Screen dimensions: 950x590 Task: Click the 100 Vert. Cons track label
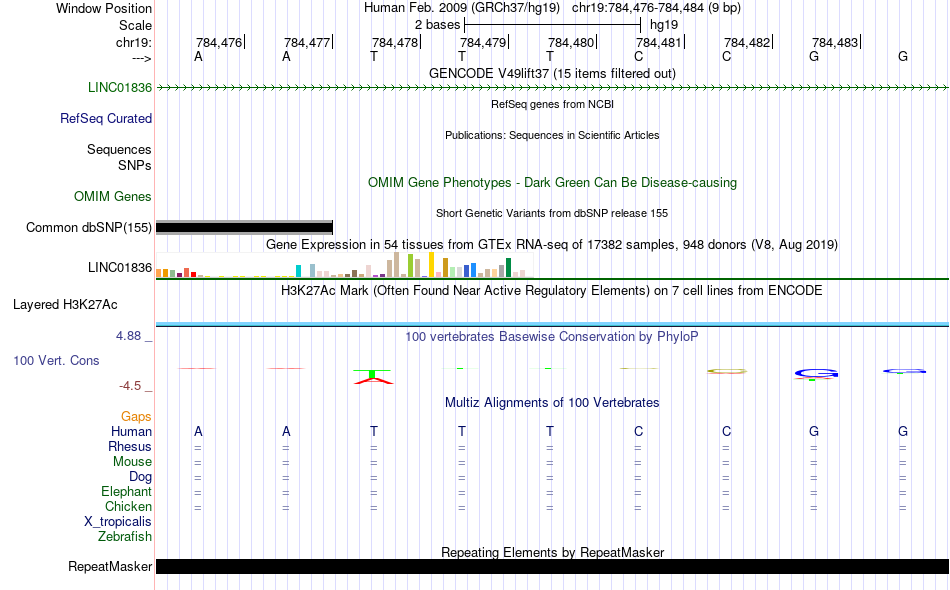(56, 360)
